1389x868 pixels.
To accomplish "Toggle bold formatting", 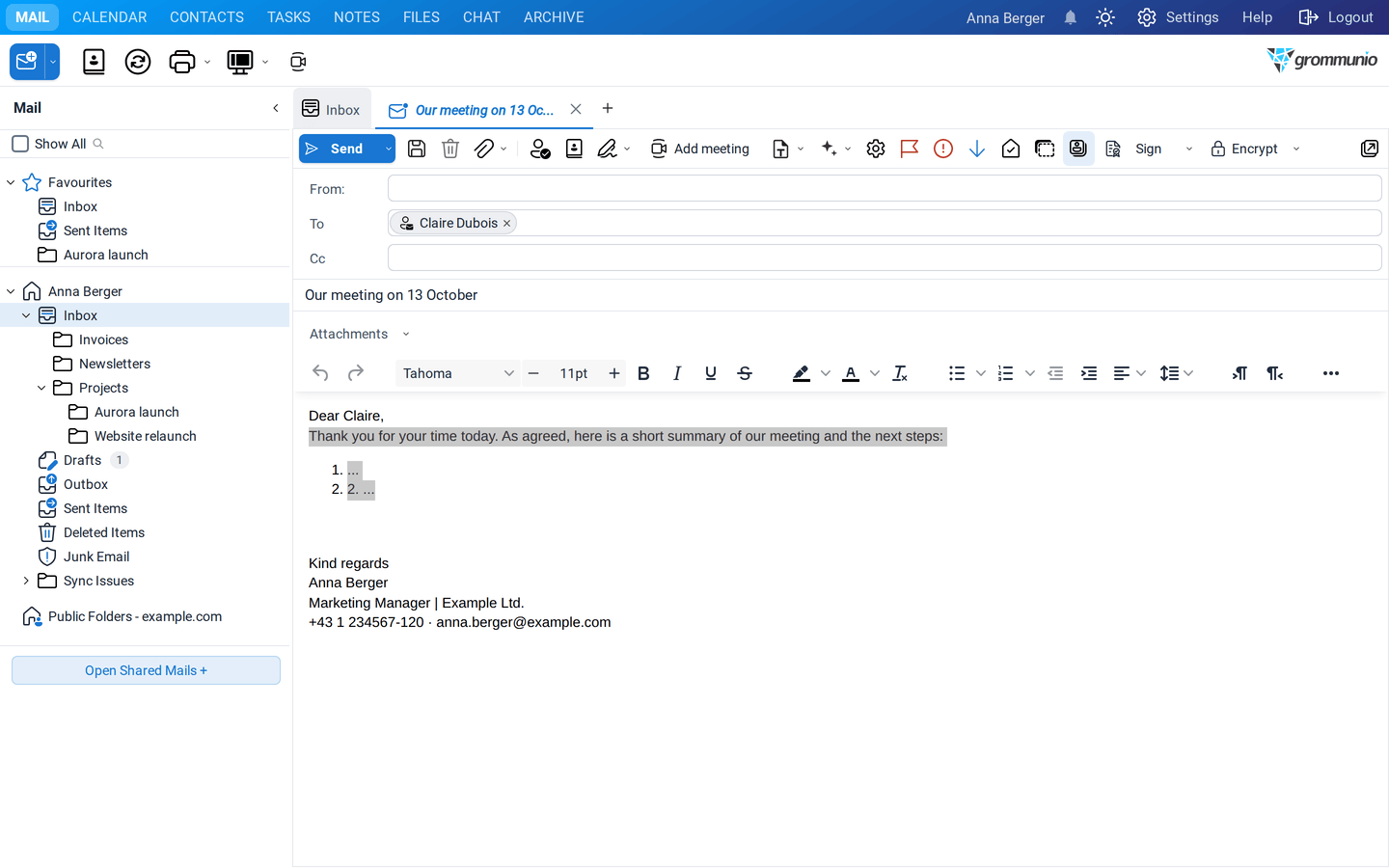I will pos(643,373).
